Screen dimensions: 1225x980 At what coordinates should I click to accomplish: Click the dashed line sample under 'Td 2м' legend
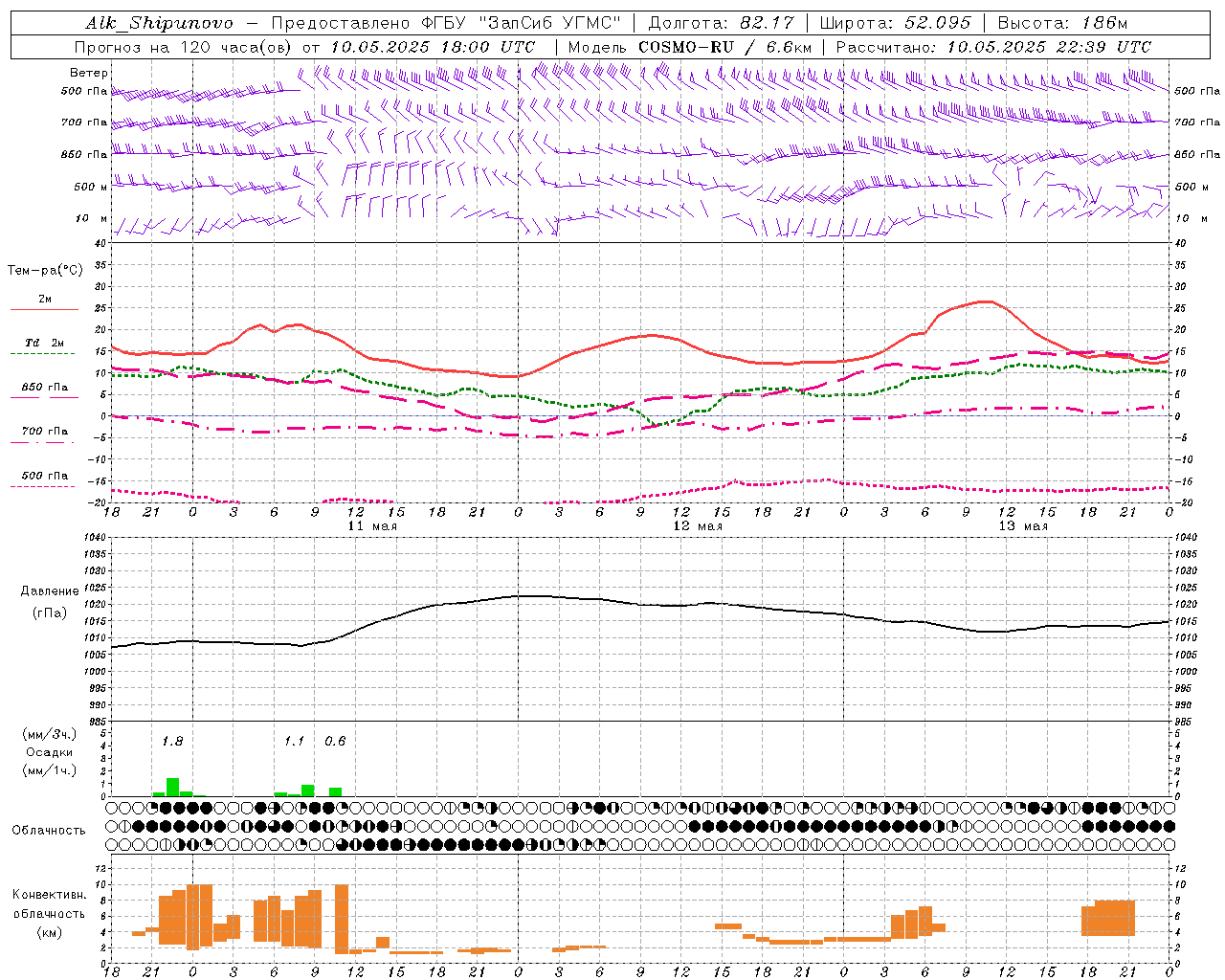(x=44, y=353)
